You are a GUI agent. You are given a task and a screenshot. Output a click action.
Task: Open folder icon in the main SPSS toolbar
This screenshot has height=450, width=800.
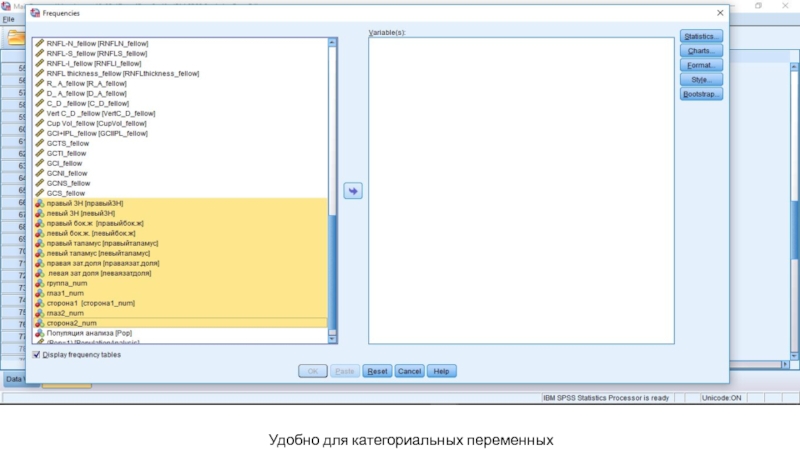pyautogui.click(x=16, y=38)
